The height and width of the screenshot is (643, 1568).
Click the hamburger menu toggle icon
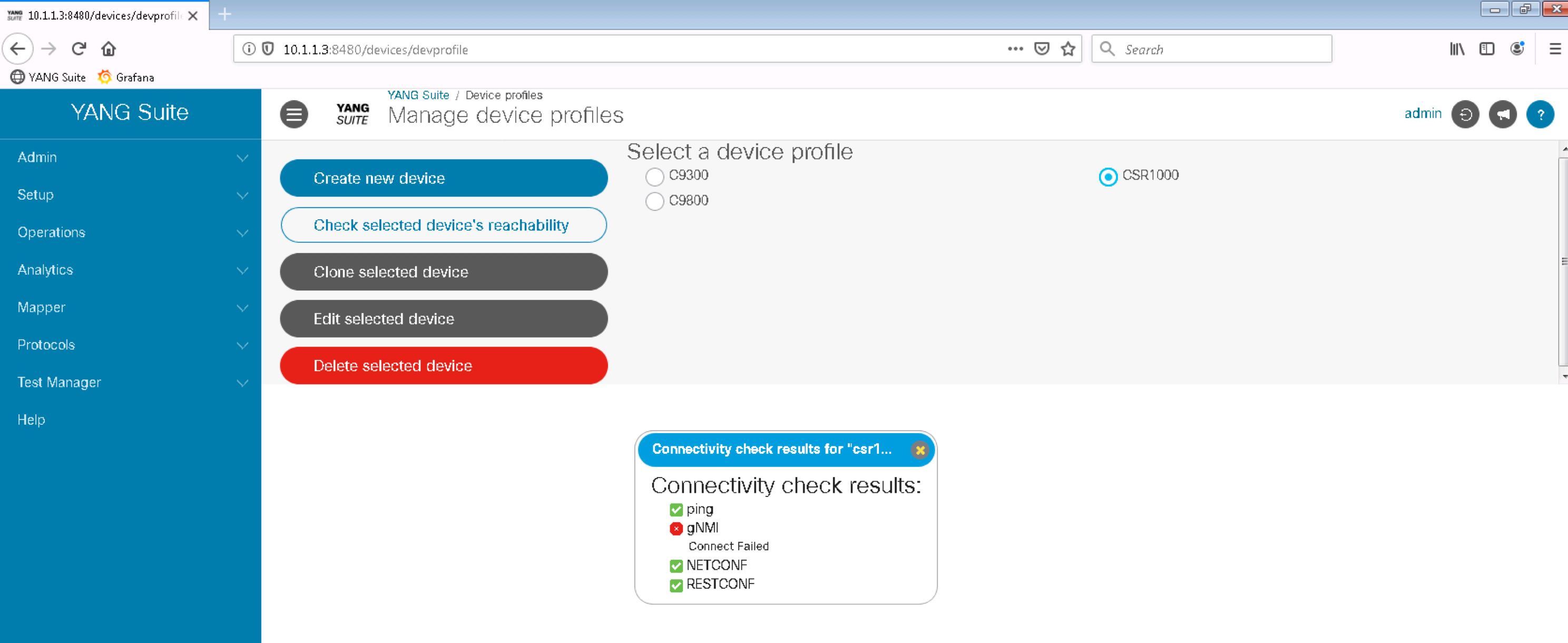point(294,114)
